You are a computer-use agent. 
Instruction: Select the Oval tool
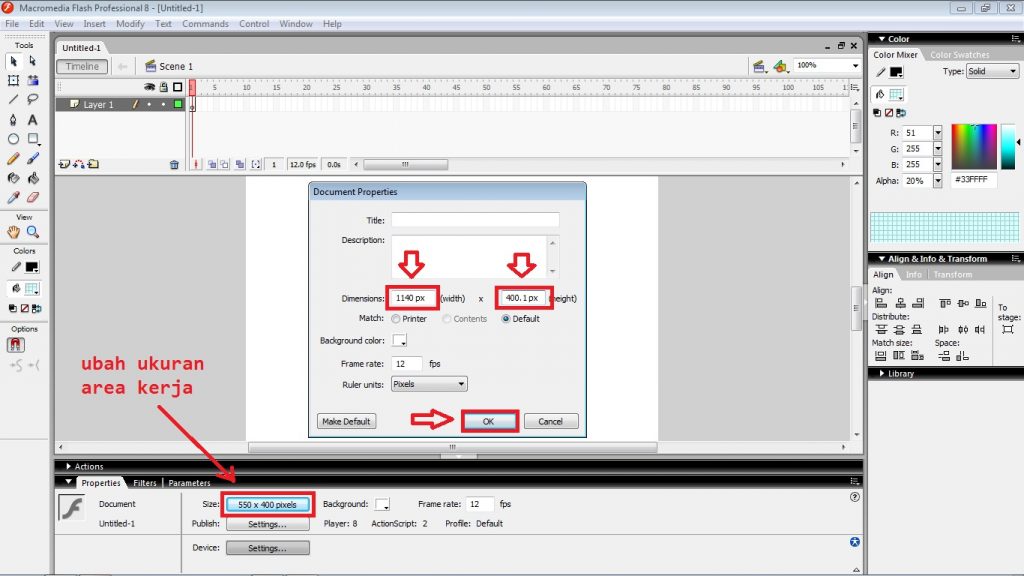point(13,139)
